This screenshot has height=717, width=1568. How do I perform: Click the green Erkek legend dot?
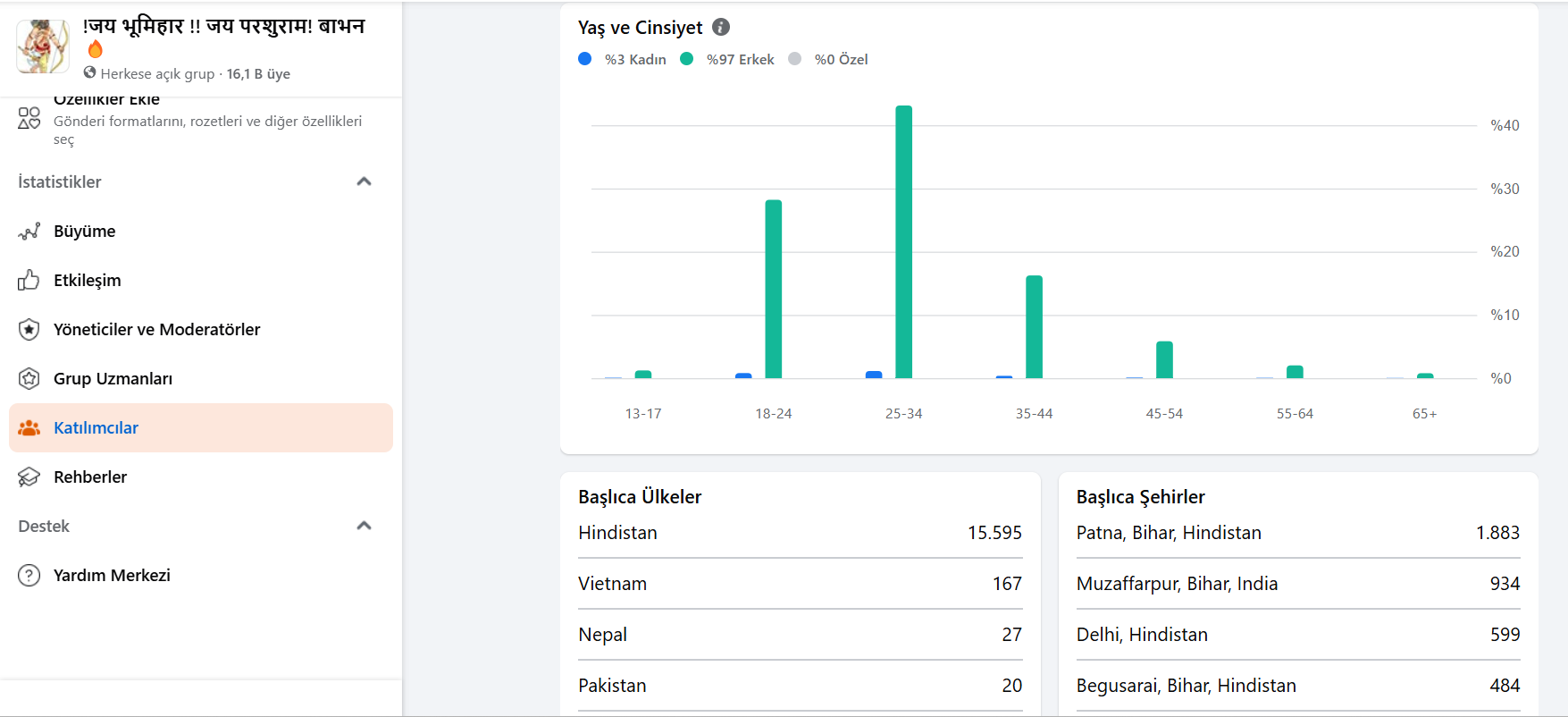[x=687, y=59]
